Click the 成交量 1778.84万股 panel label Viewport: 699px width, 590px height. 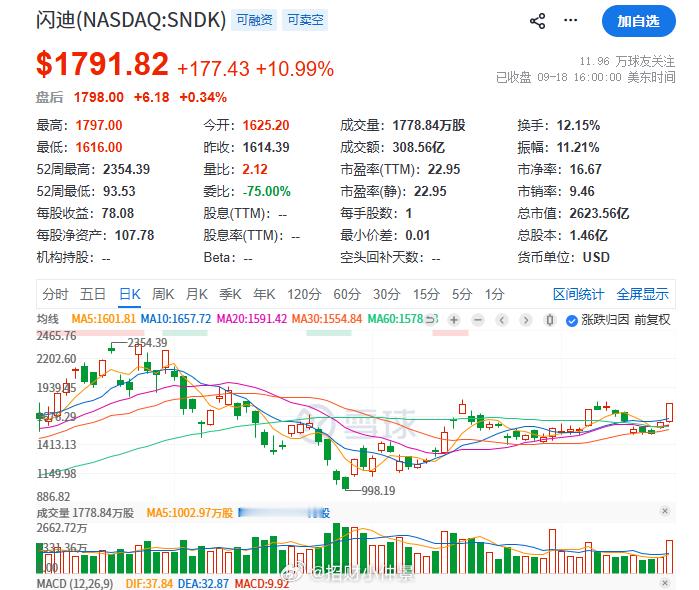click(85, 513)
